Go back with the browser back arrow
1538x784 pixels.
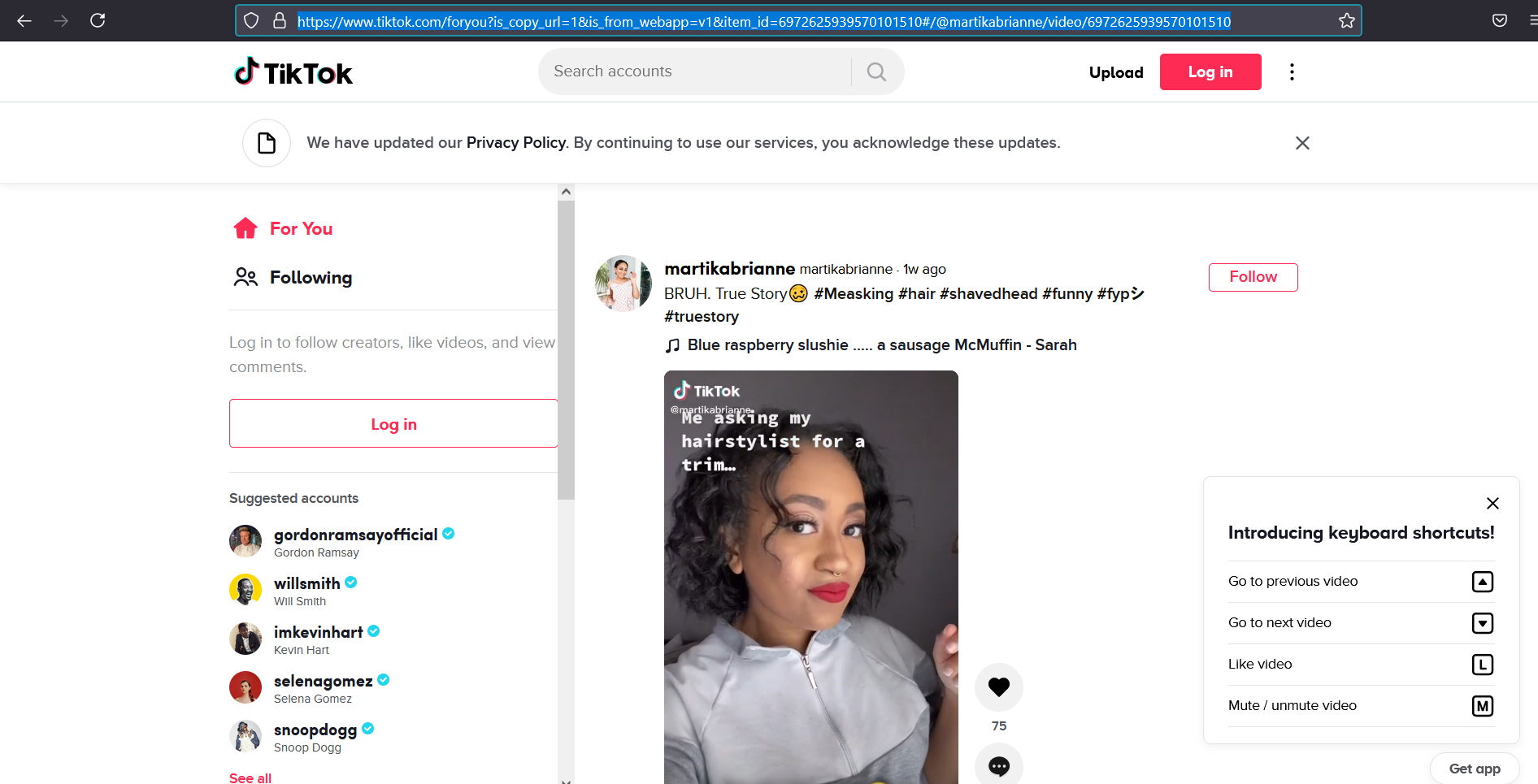click(24, 21)
